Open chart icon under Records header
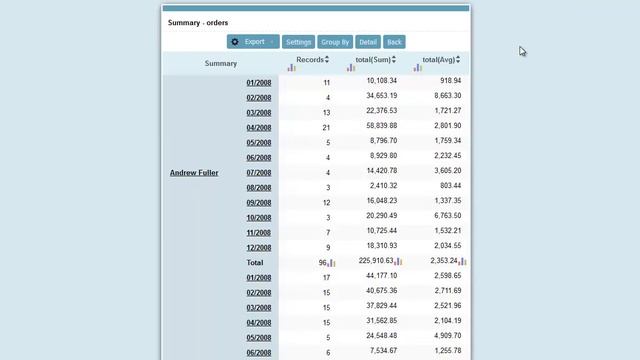Viewport: 640px width, 360px height. 291,68
